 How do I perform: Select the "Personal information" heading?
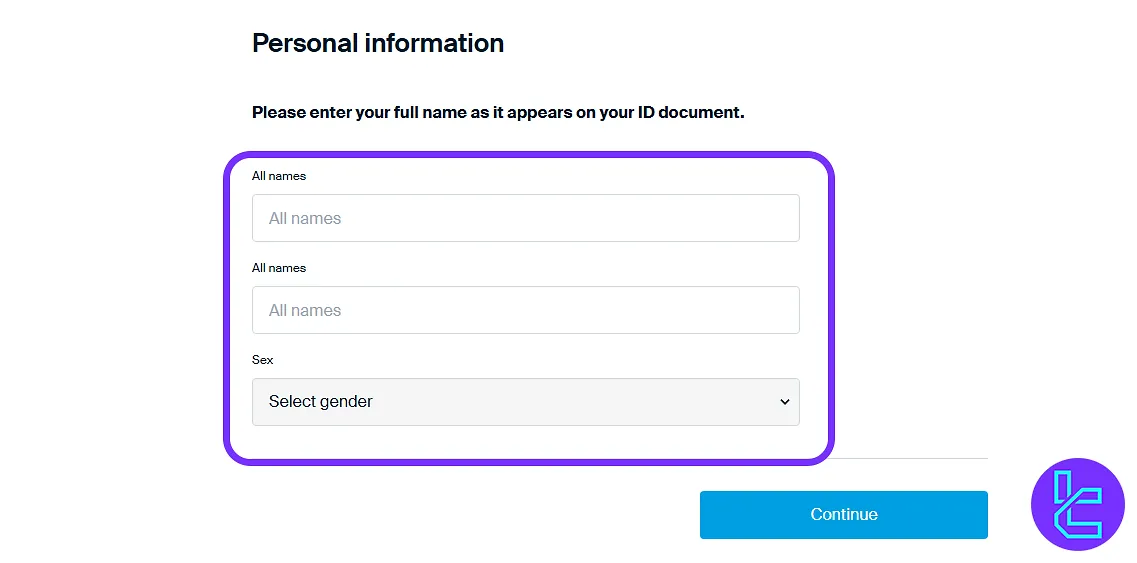coord(378,43)
